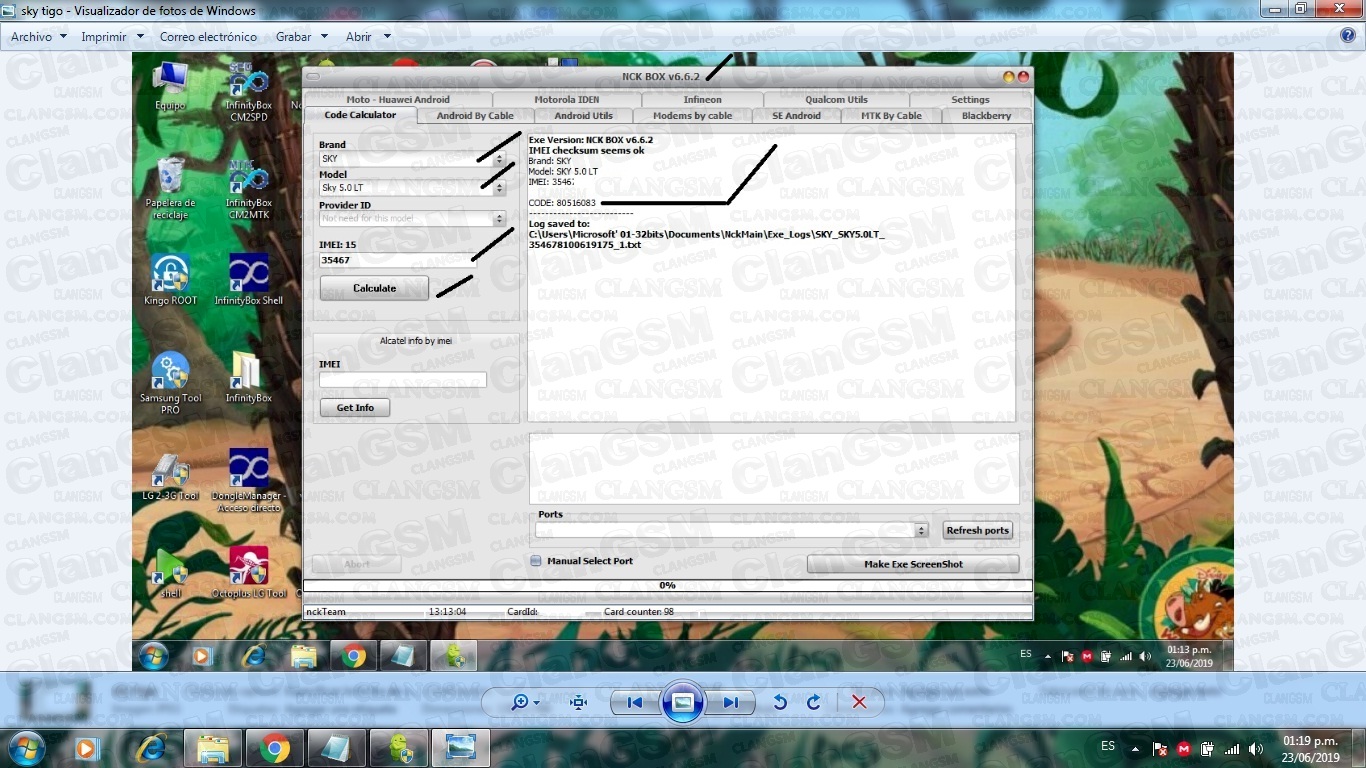The height and width of the screenshot is (768, 1366).
Task: Open the SE Android tab
Action: [796, 116]
